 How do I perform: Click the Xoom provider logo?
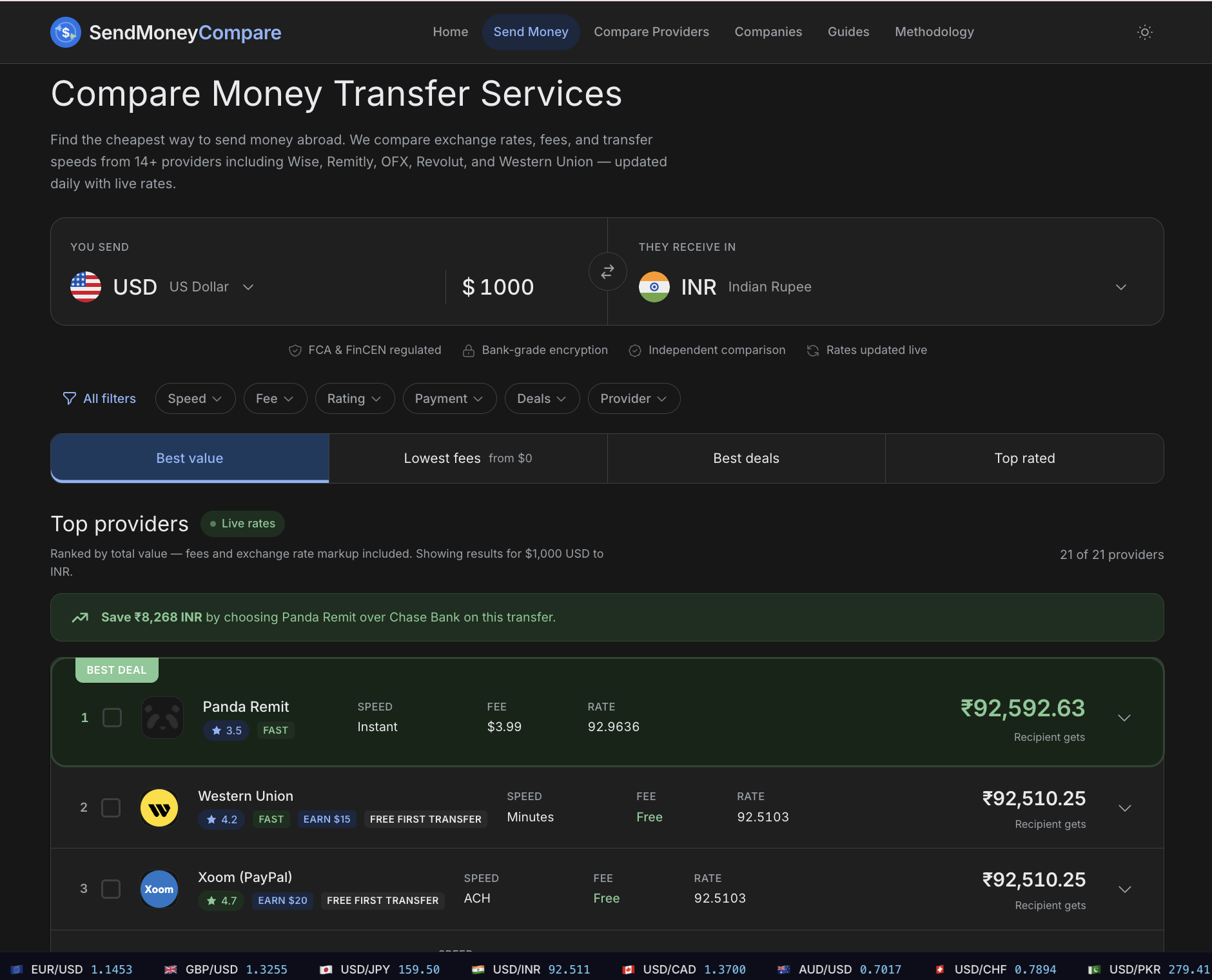pyautogui.click(x=159, y=888)
